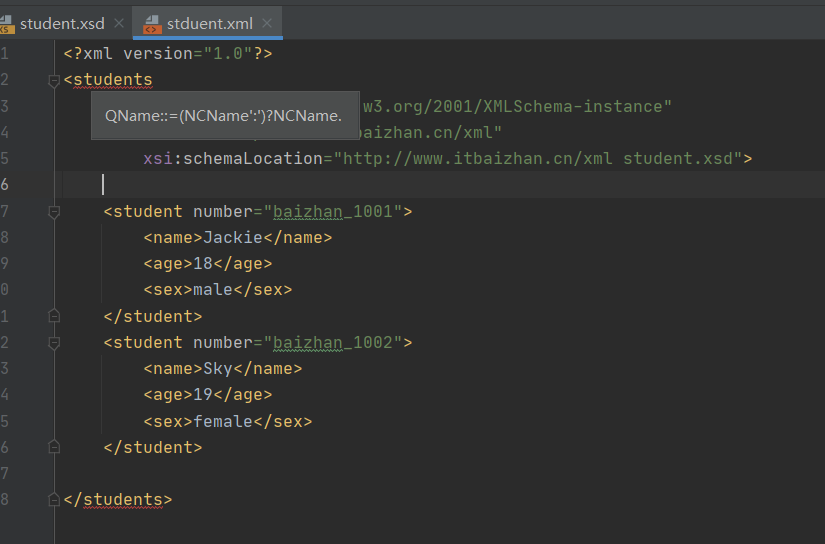Switch to the student.xsd tab
Image resolution: width=825 pixels, height=544 pixels.
62,24
